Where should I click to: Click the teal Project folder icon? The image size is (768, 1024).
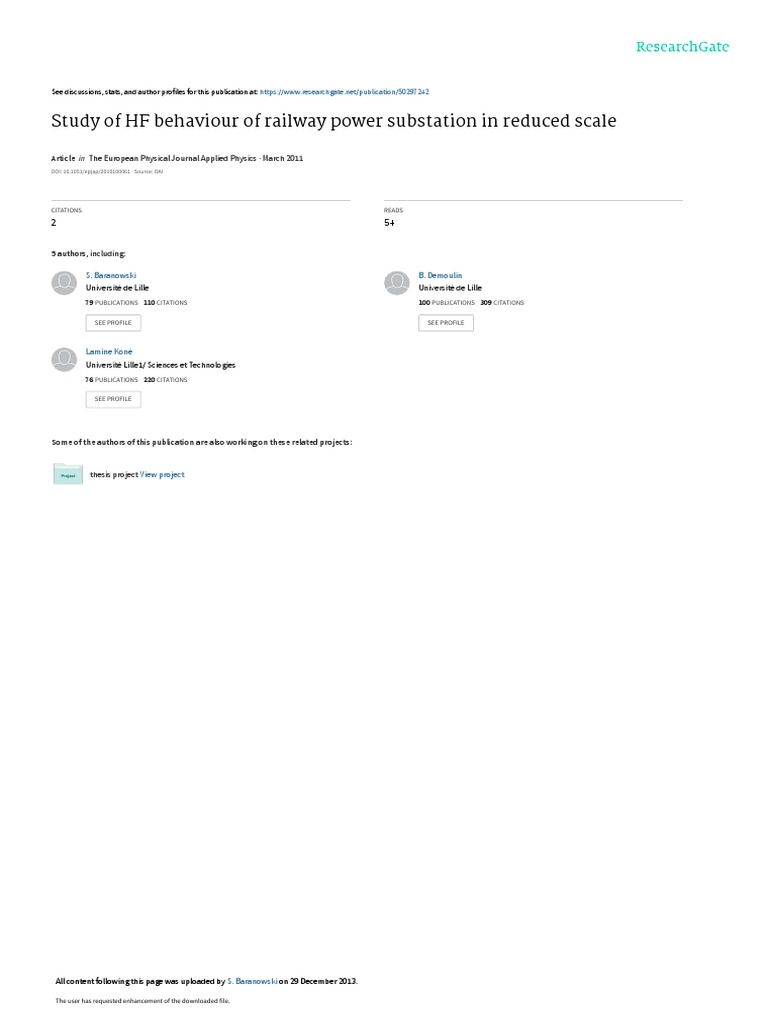[68, 474]
